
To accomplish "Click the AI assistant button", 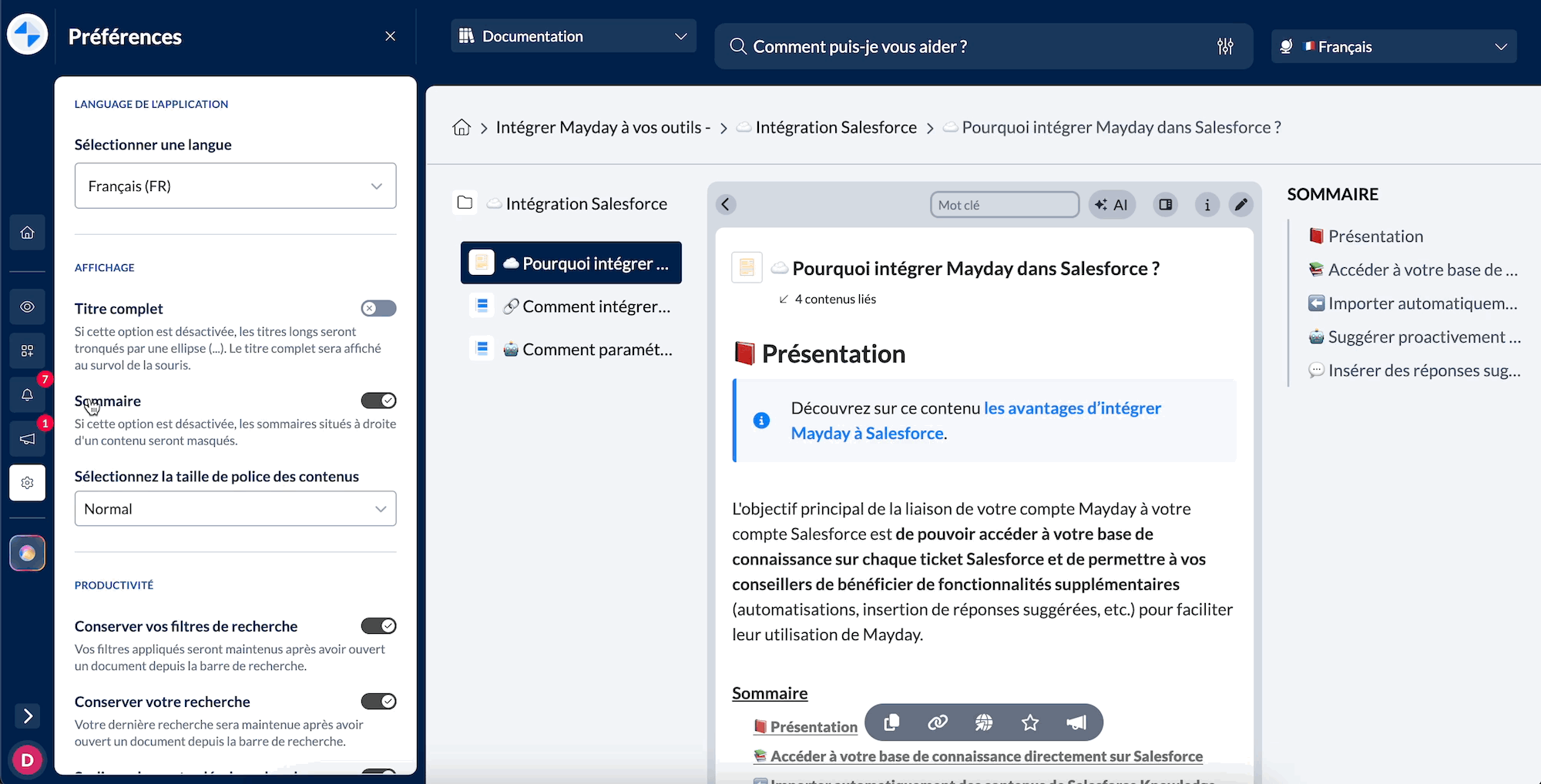I will pos(1112,205).
